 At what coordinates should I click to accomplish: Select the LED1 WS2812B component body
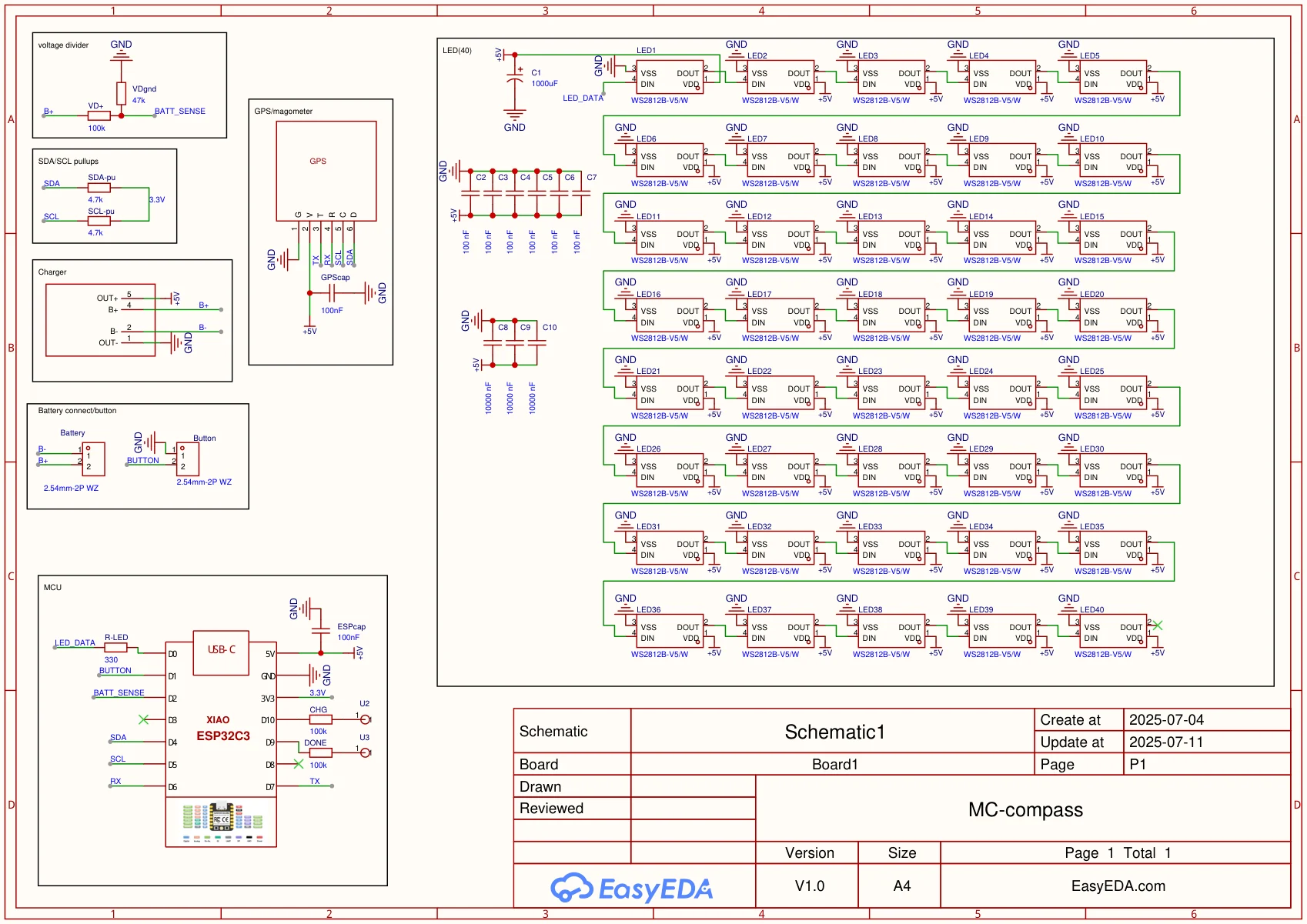(x=670, y=77)
